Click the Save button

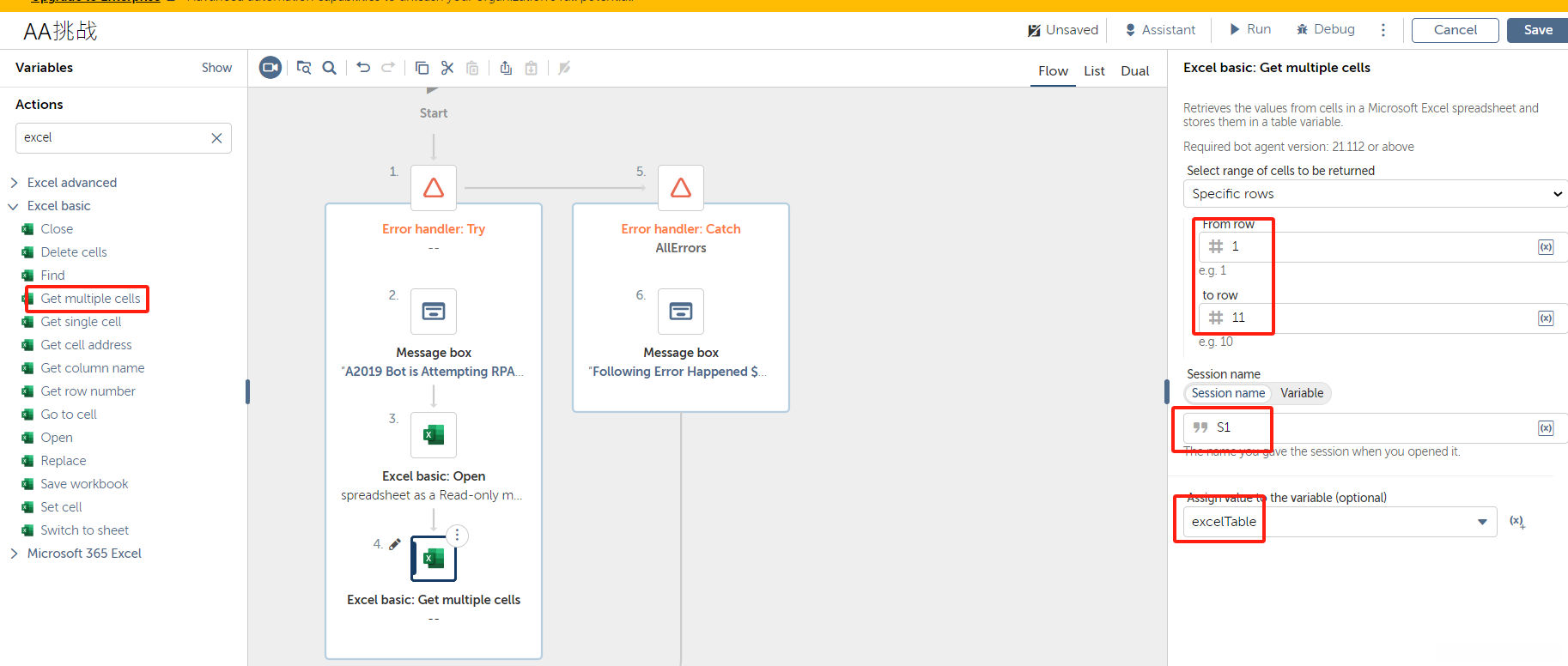[x=1537, y=30]
